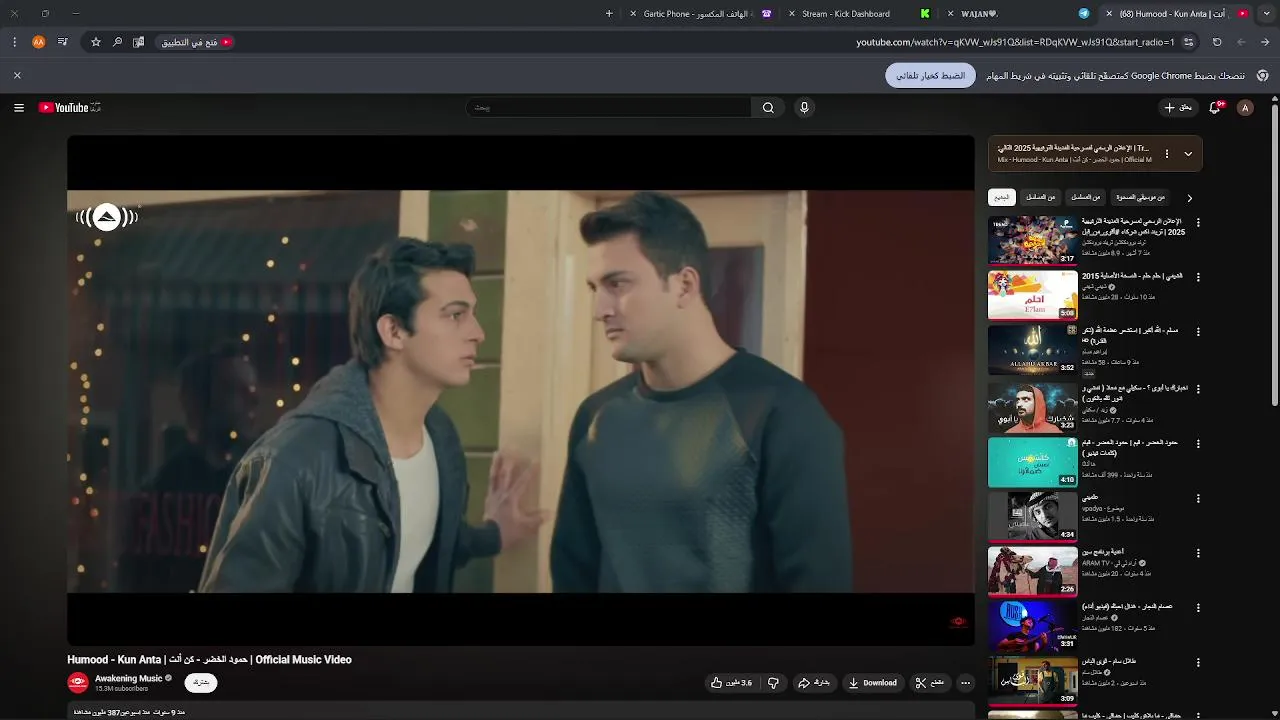Open the Create (plus) button
Viewport: 1280px width, 720px height.
(1178, 108)
